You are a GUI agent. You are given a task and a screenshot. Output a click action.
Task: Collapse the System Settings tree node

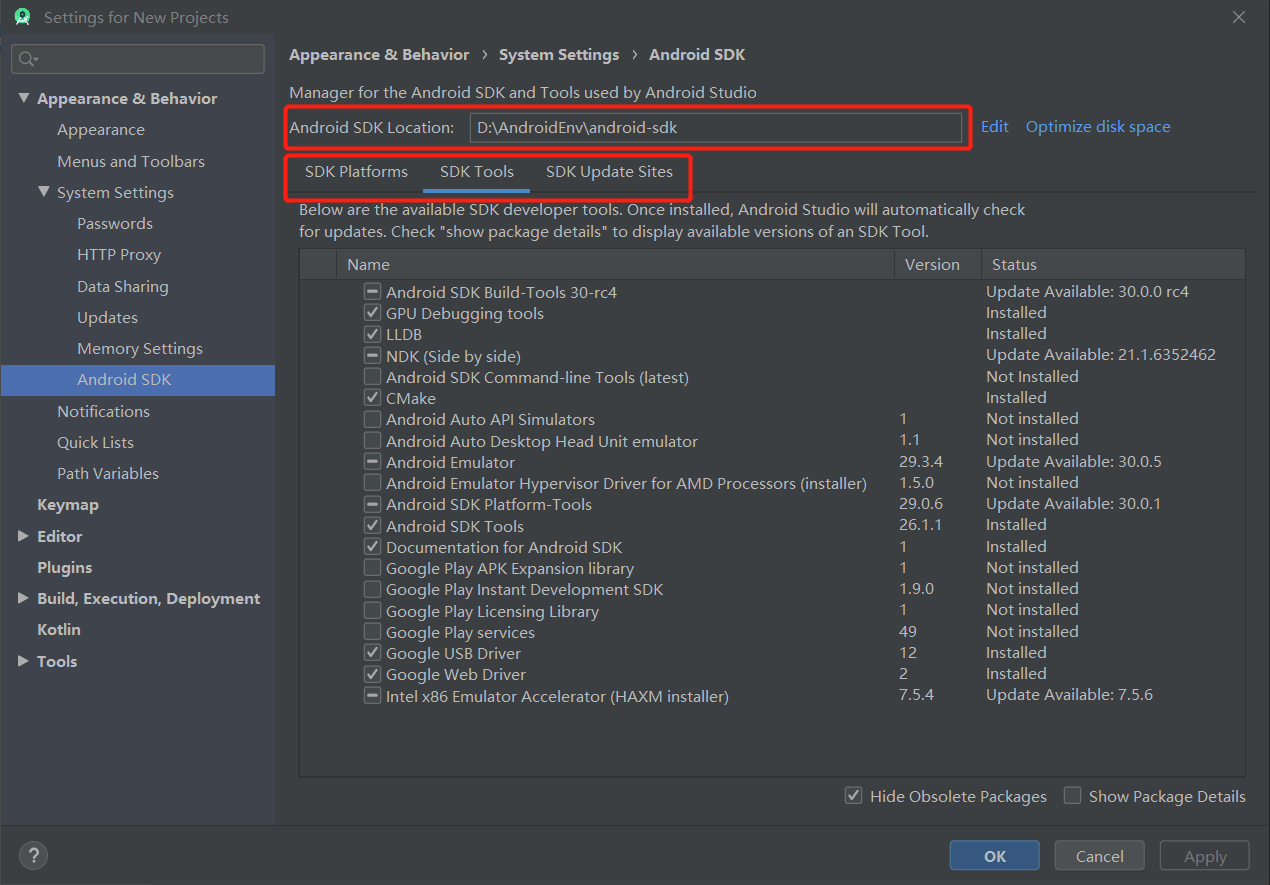pos(44,192)
